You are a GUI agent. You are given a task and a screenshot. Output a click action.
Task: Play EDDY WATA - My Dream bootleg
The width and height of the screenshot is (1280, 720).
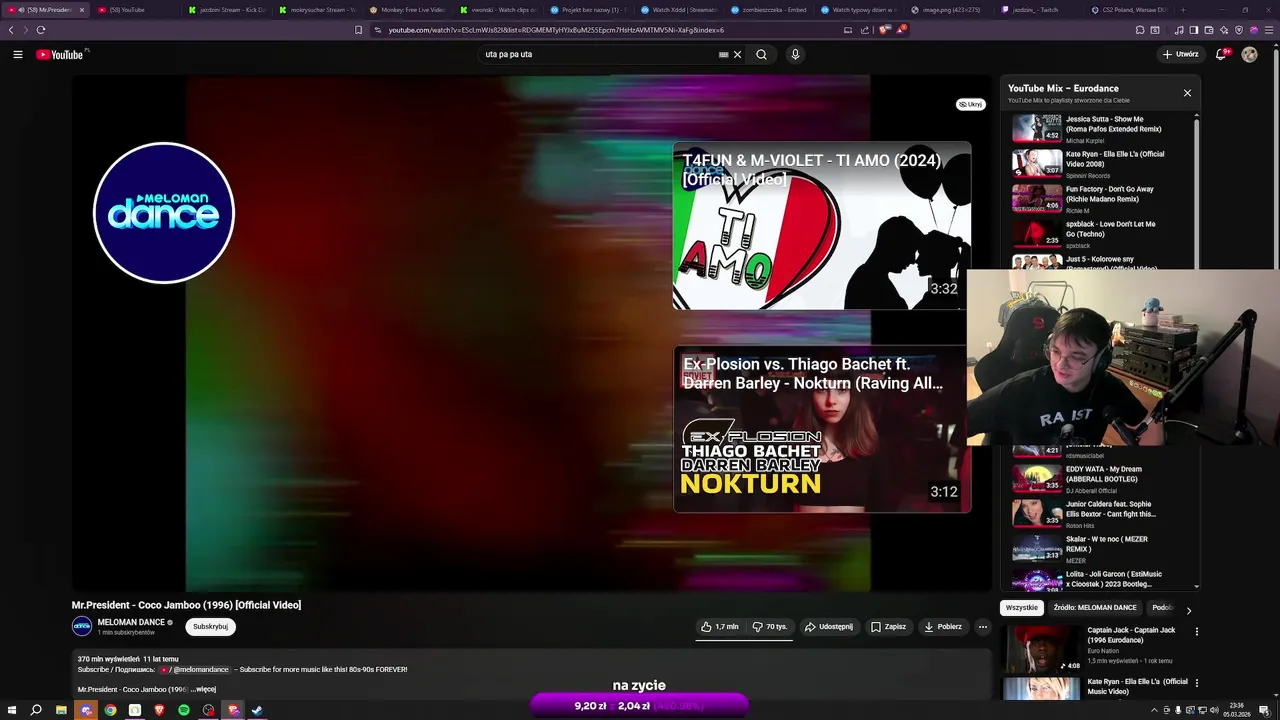1100,478
